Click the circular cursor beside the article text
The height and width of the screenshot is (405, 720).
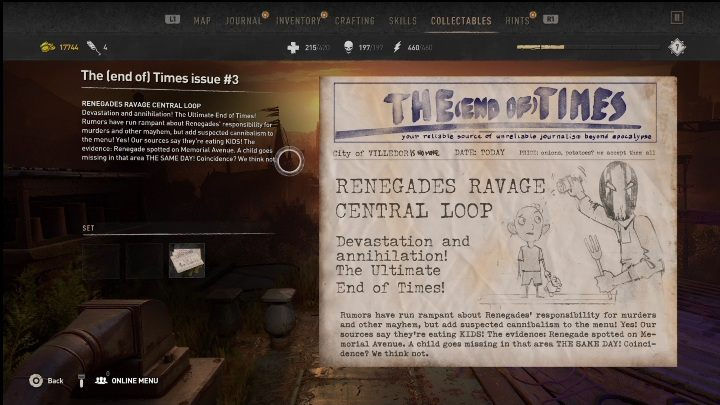coord(289,161)
